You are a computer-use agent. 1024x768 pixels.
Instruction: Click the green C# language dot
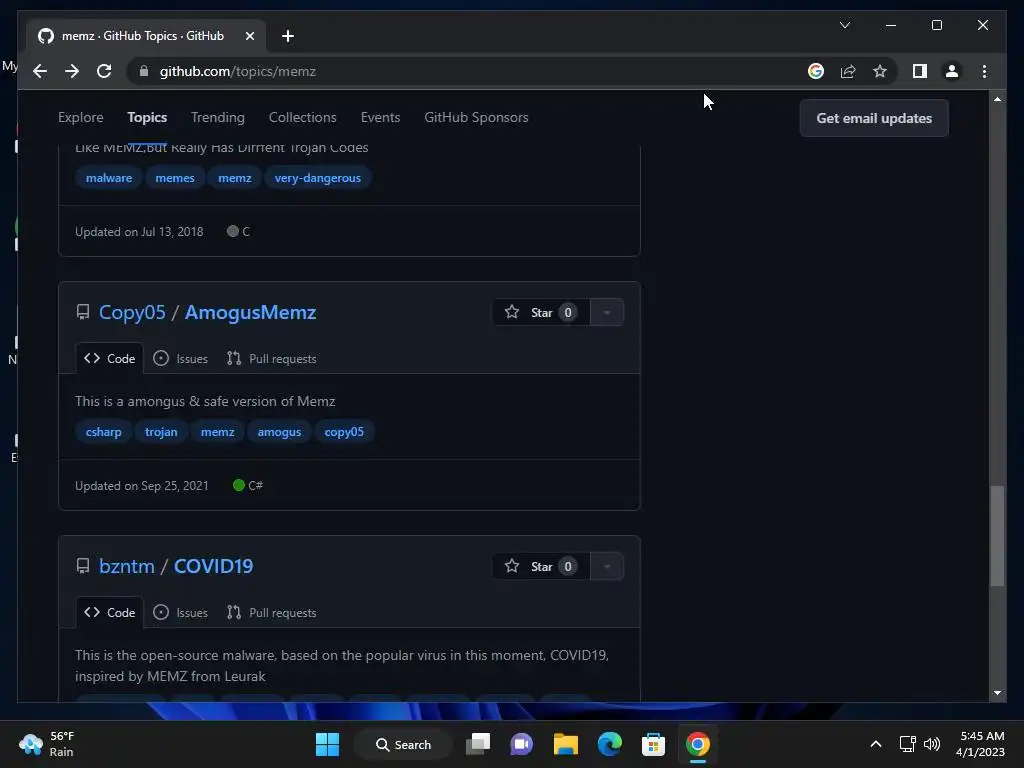click(x=238, y=485)
